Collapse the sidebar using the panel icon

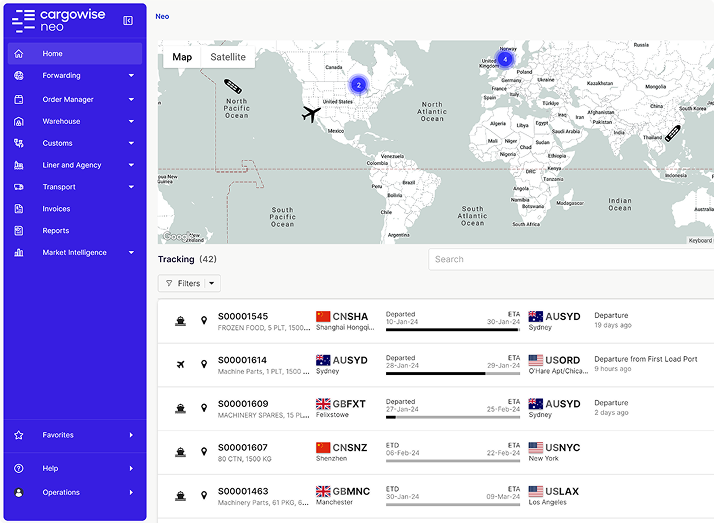click(x=128, y=20)
